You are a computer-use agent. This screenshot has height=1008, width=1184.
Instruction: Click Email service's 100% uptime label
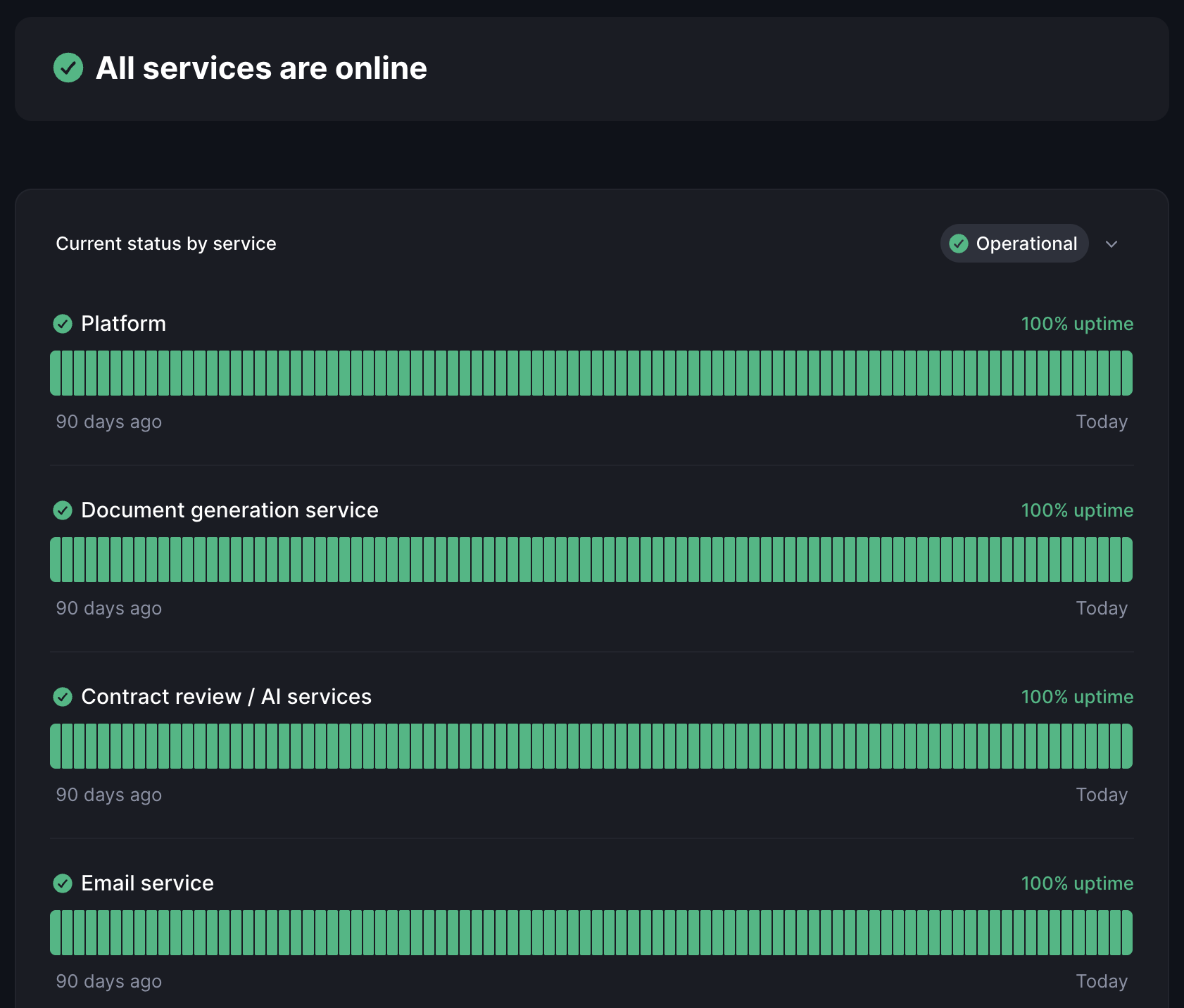point(1077,883)
